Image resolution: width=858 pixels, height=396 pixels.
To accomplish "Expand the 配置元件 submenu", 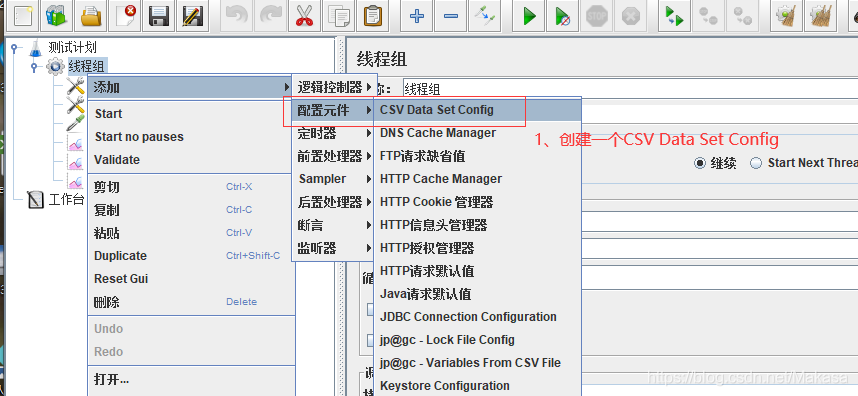I will click(x=334, y=110).
